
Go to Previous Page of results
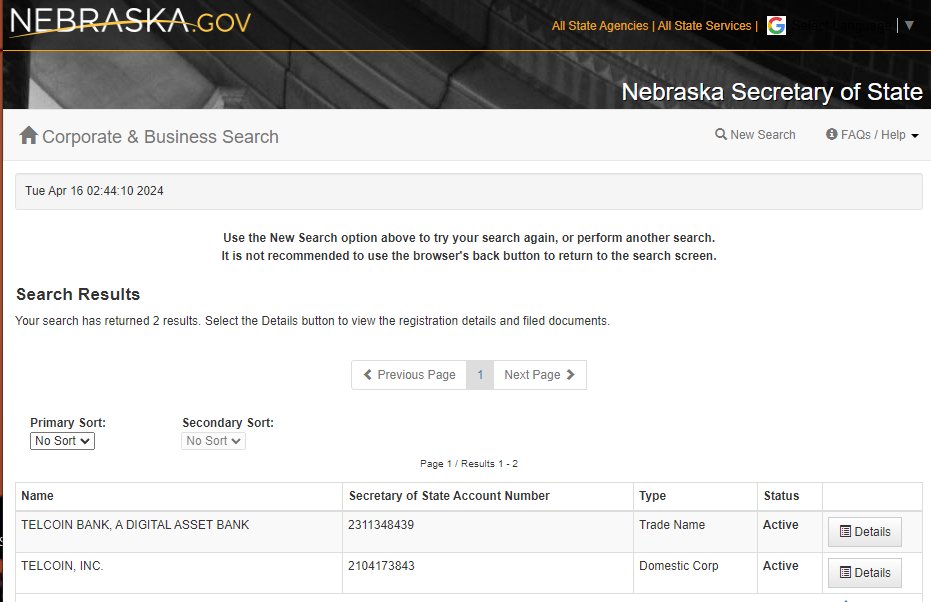click(x=409, y=375)
